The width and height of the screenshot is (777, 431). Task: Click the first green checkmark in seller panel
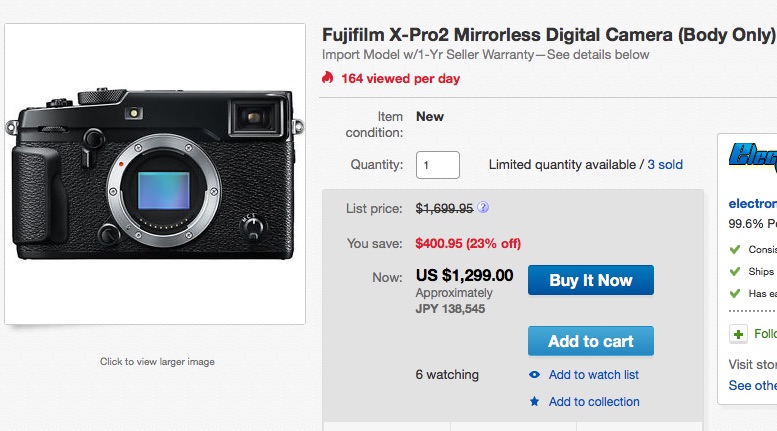click(x=735, y=249)
